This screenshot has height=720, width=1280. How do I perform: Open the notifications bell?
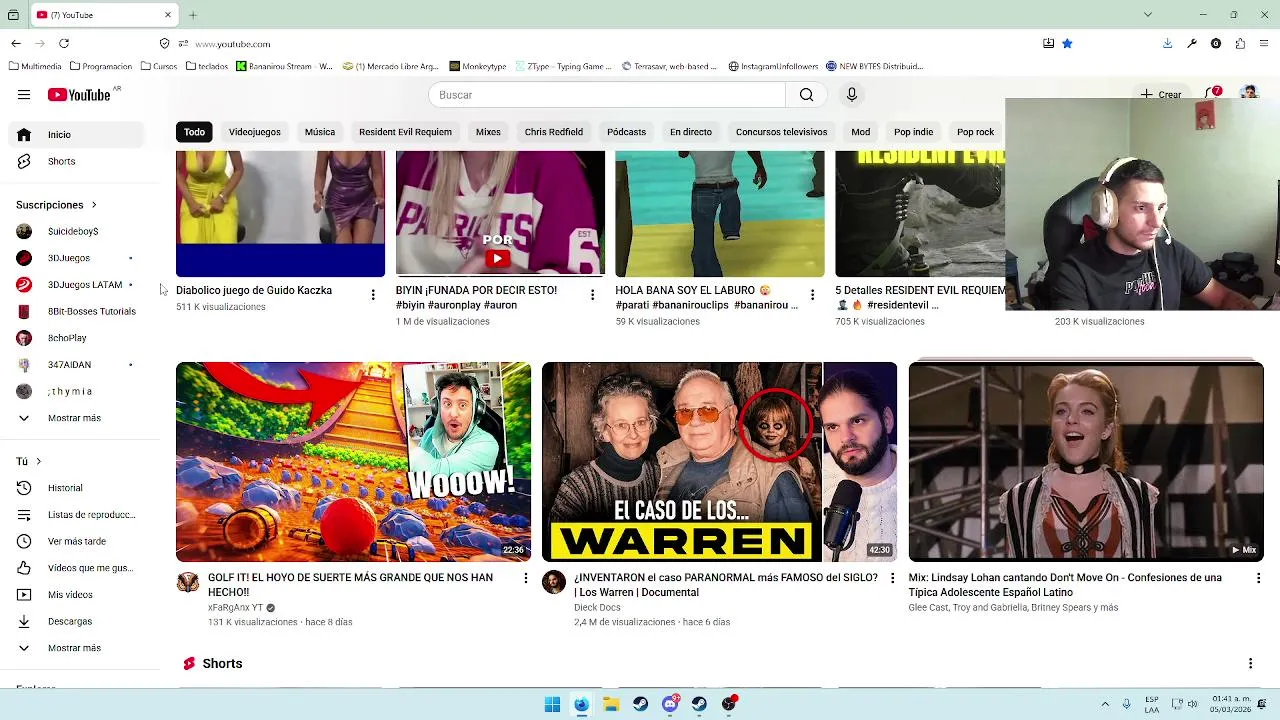1213,94
